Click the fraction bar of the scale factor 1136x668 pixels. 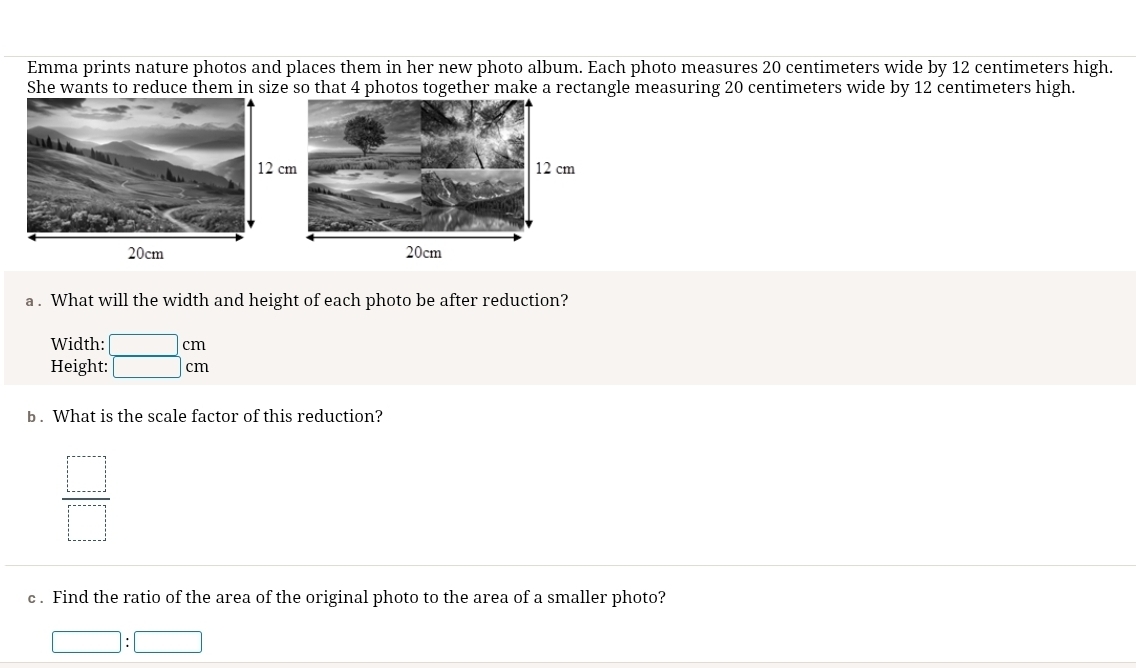click(86, 498)
